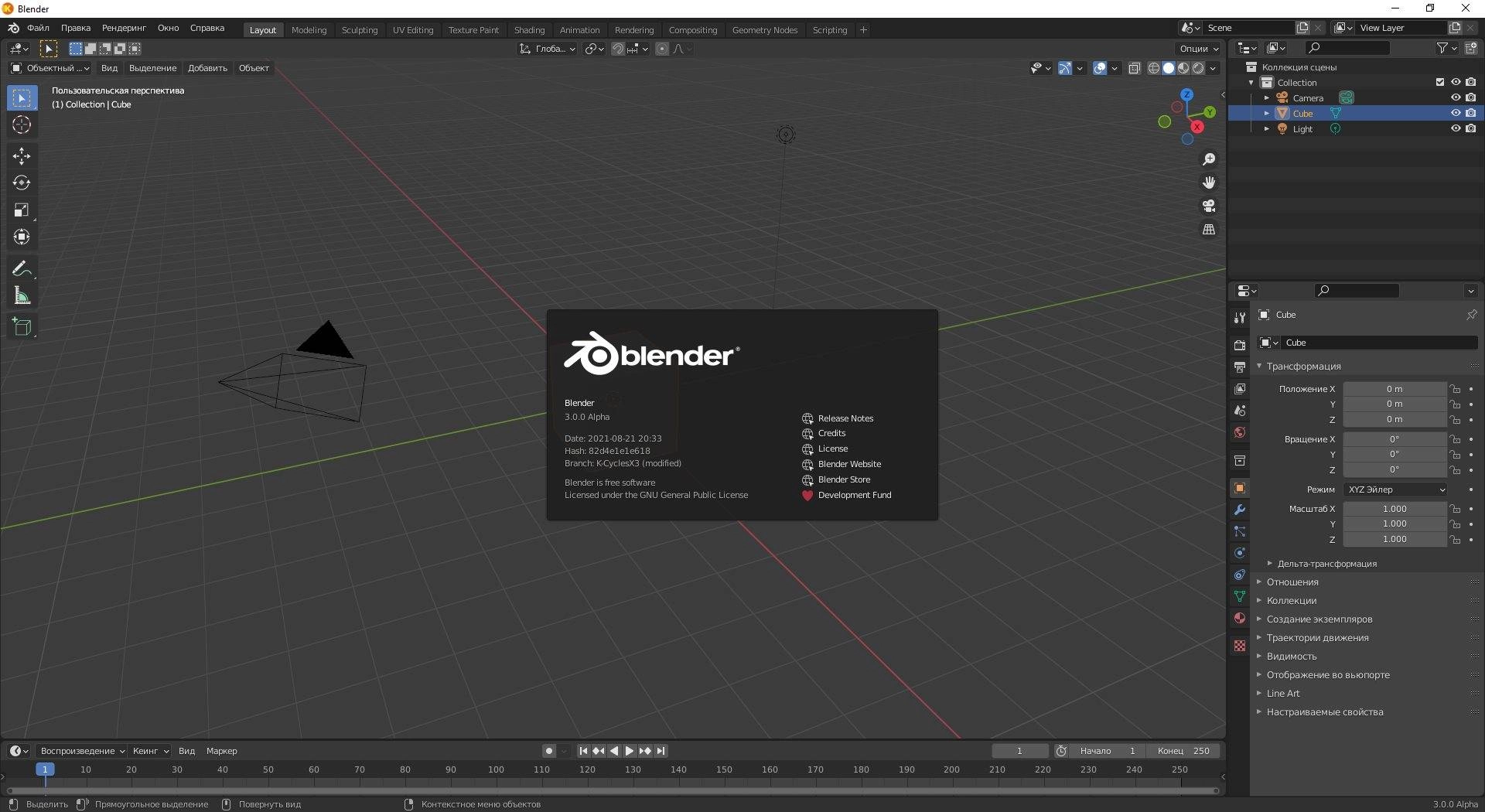1485x812 pixels.
Task: Open the Modifier properties tab (wrench icon)
Action: click(1240, 510)
